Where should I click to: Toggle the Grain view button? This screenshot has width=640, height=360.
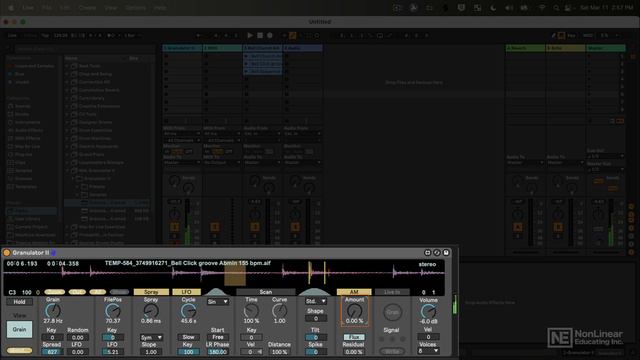pos(19,329)
